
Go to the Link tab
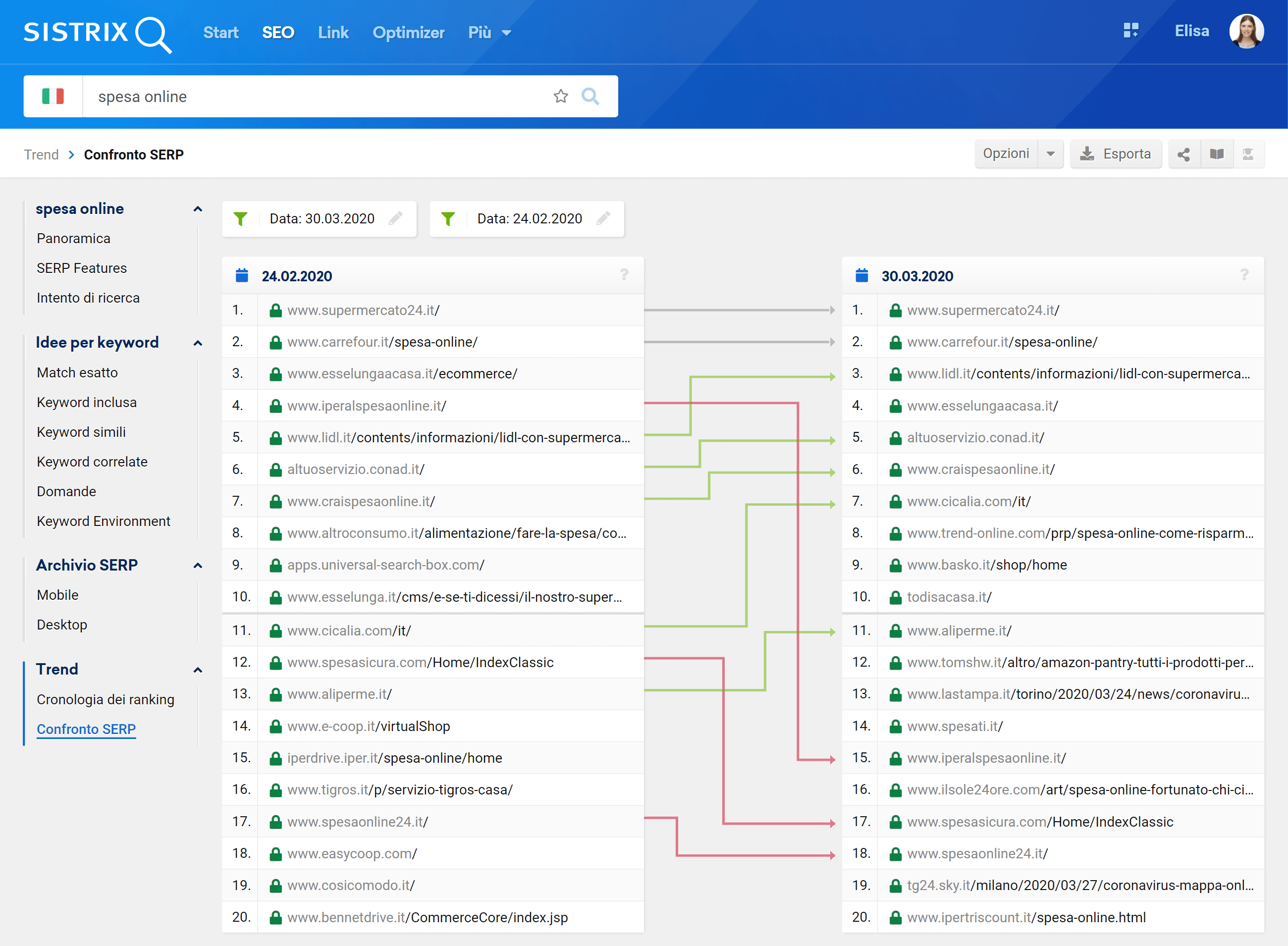pyautogui.click(x=333, y=33)
